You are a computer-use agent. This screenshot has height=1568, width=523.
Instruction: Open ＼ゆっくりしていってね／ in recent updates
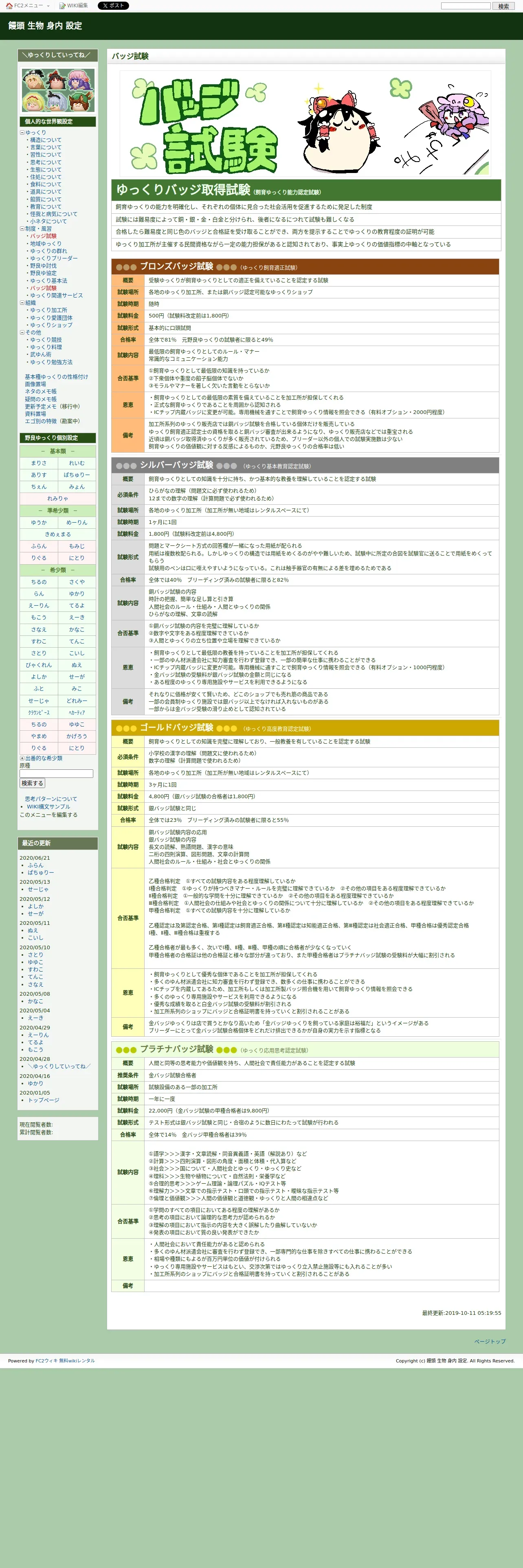(x=59, y=1067)
